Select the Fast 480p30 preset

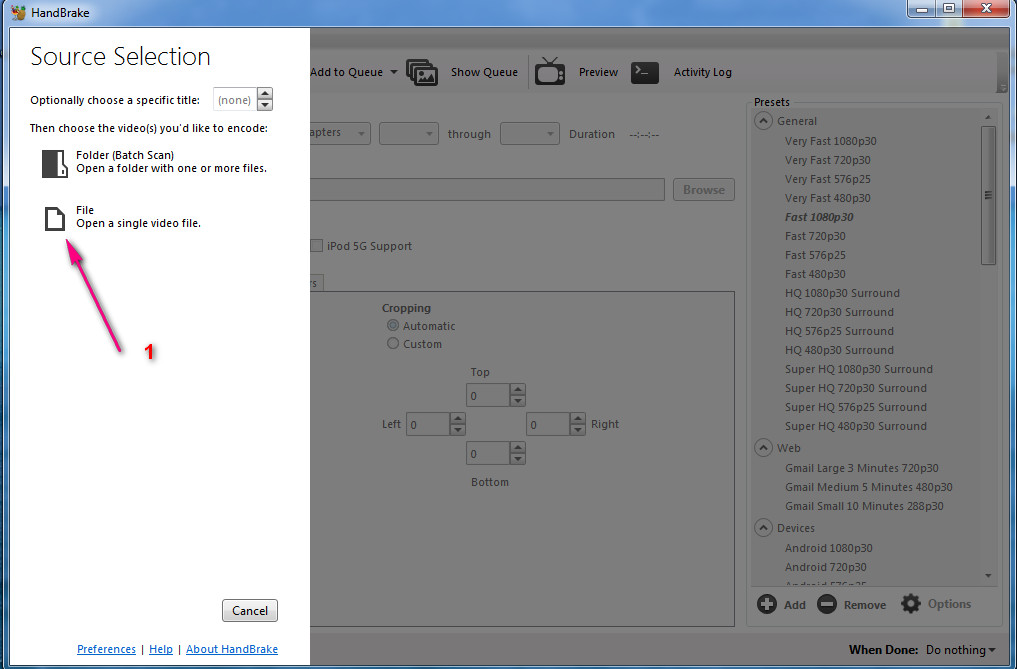pyautogui.click(x=815, y=274)
